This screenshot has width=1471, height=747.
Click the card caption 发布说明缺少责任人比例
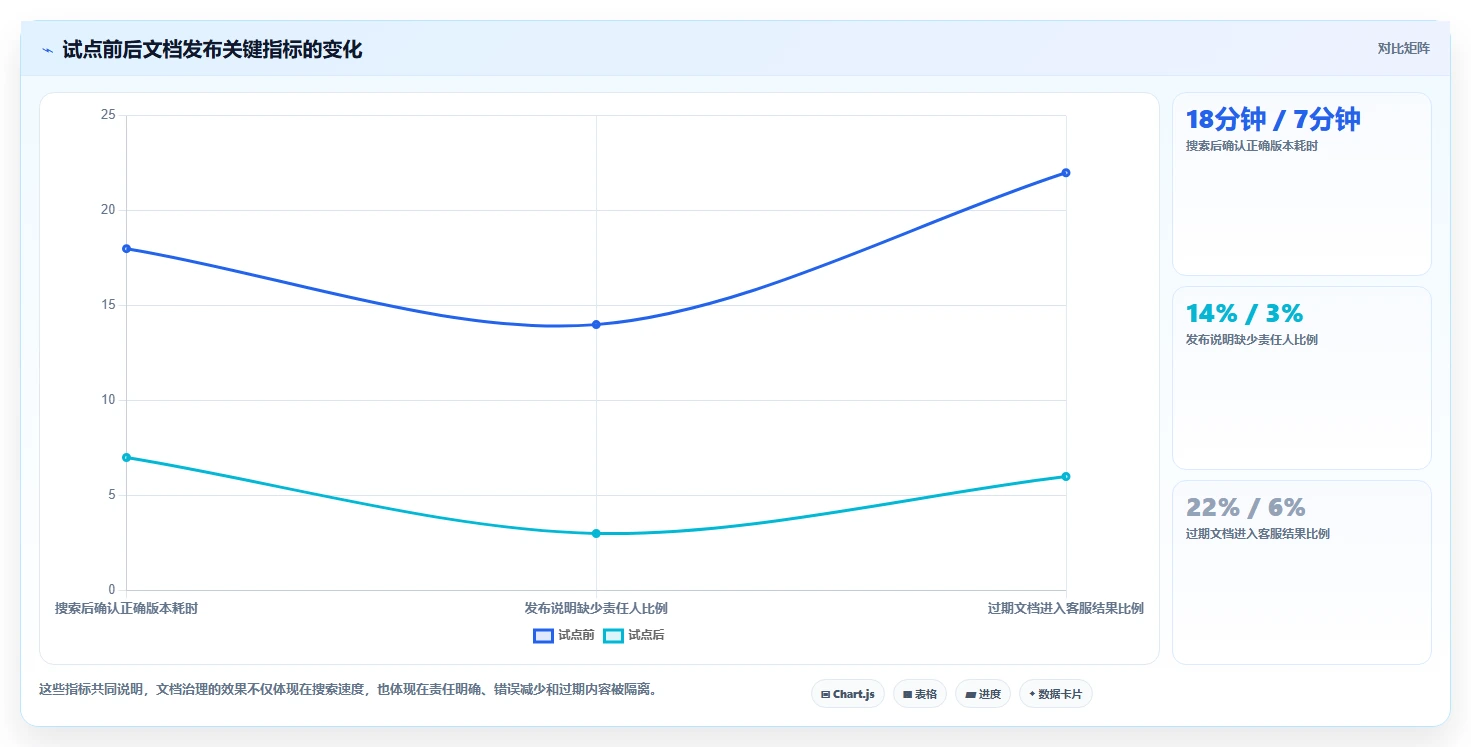pos(1252,340)
